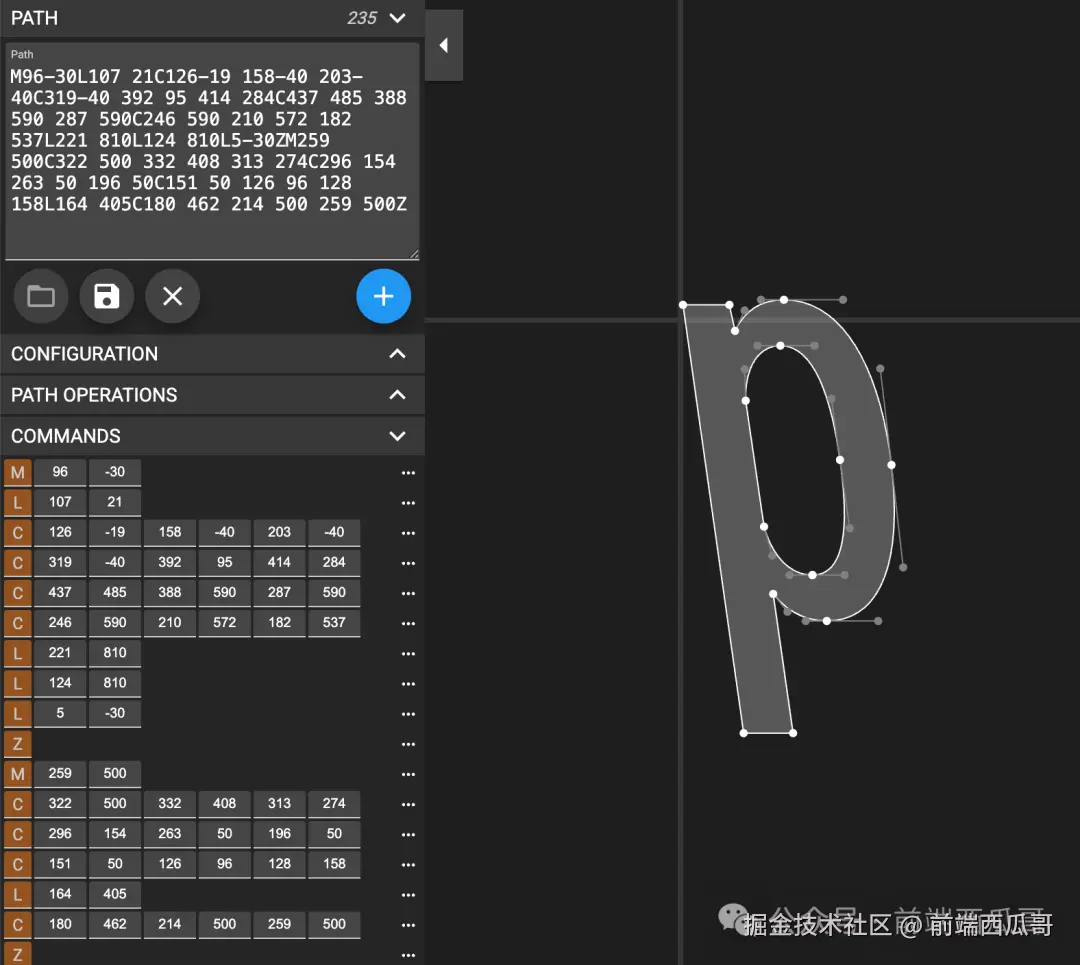Edit the 408 value in C 322 row
The width and height of the screenshot is (1080, 965).
pos(224,804)
